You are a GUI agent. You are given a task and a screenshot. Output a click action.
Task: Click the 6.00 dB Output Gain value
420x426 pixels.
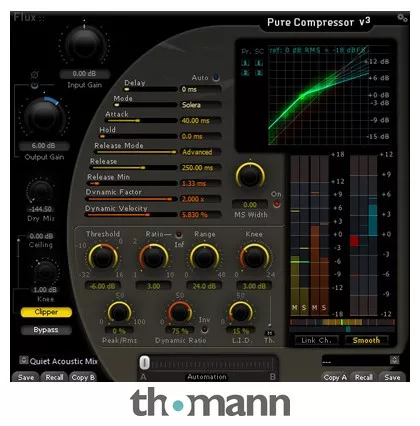pos(44,146)
